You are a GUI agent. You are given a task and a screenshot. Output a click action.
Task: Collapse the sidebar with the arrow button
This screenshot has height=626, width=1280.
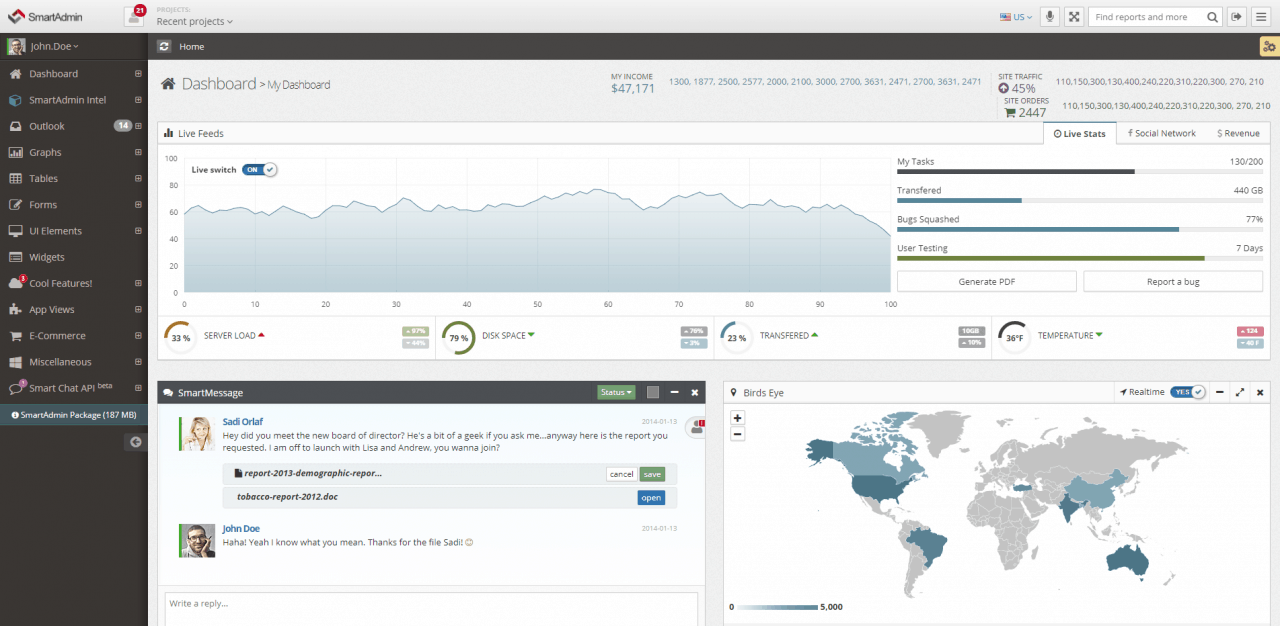pos(136,442)
